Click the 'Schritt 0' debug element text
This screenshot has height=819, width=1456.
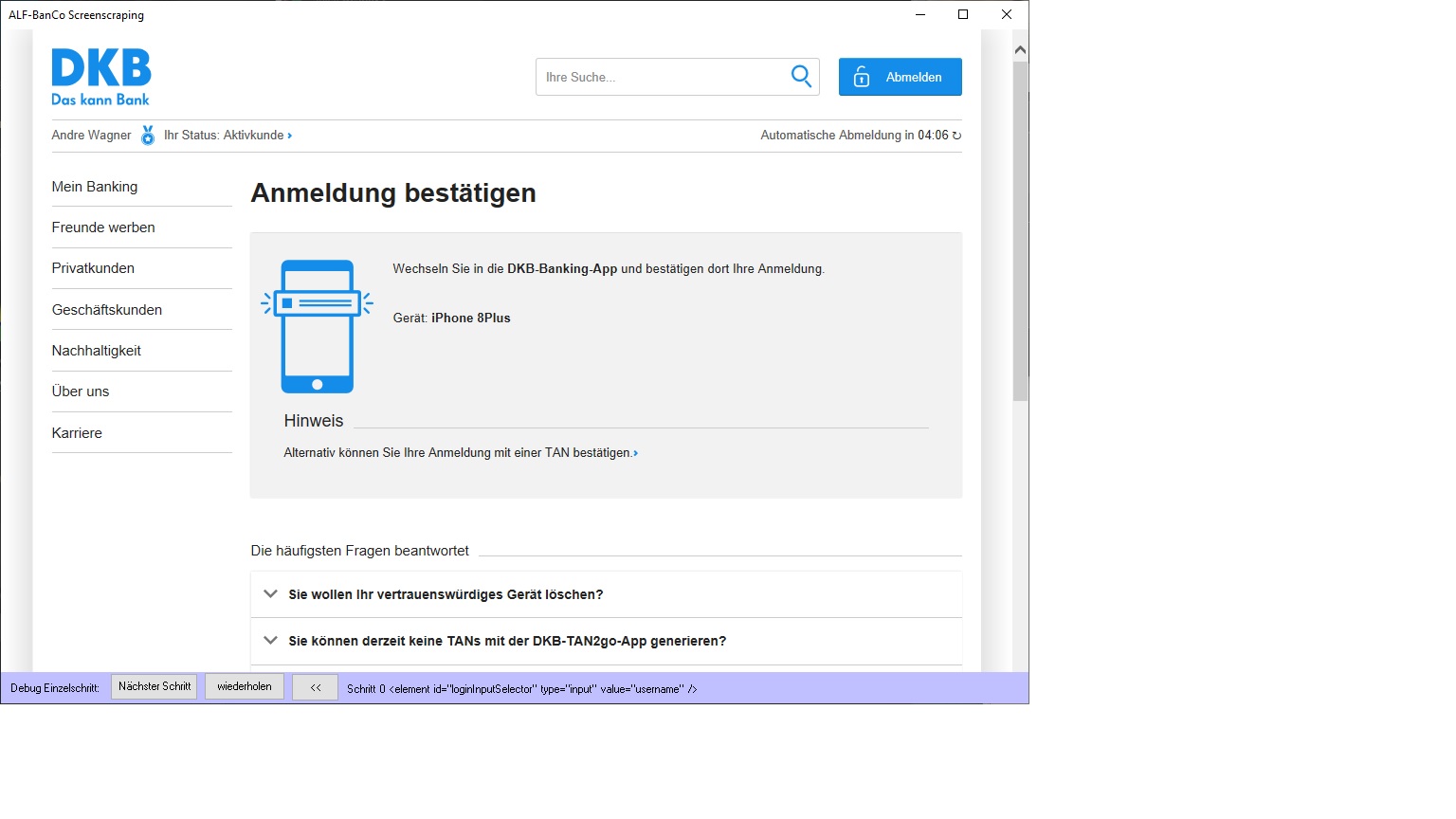pyautogui.click(x=522, y=689)
